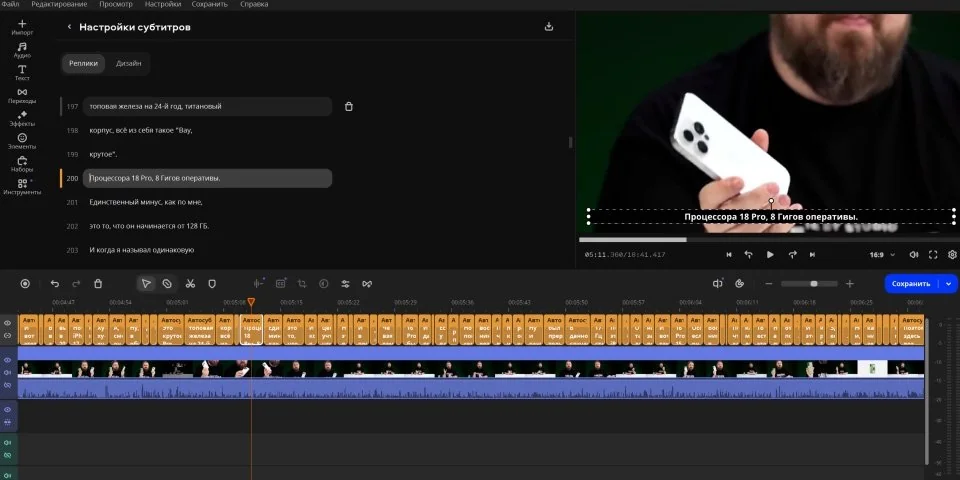Open the Инструменты (Tools) sidebar panel

coord(22,186)
